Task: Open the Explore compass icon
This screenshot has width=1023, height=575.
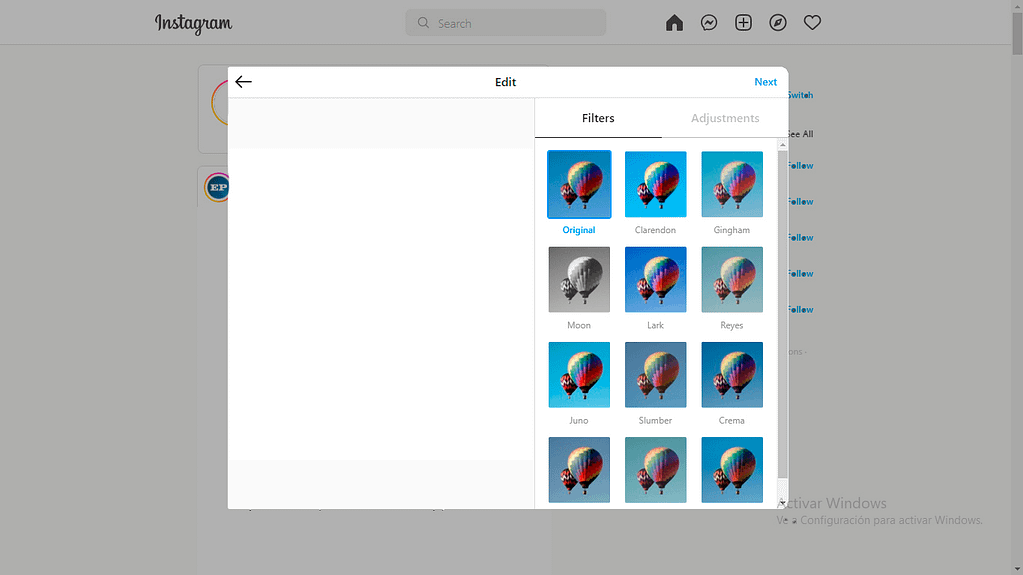Action: [778, 23]
